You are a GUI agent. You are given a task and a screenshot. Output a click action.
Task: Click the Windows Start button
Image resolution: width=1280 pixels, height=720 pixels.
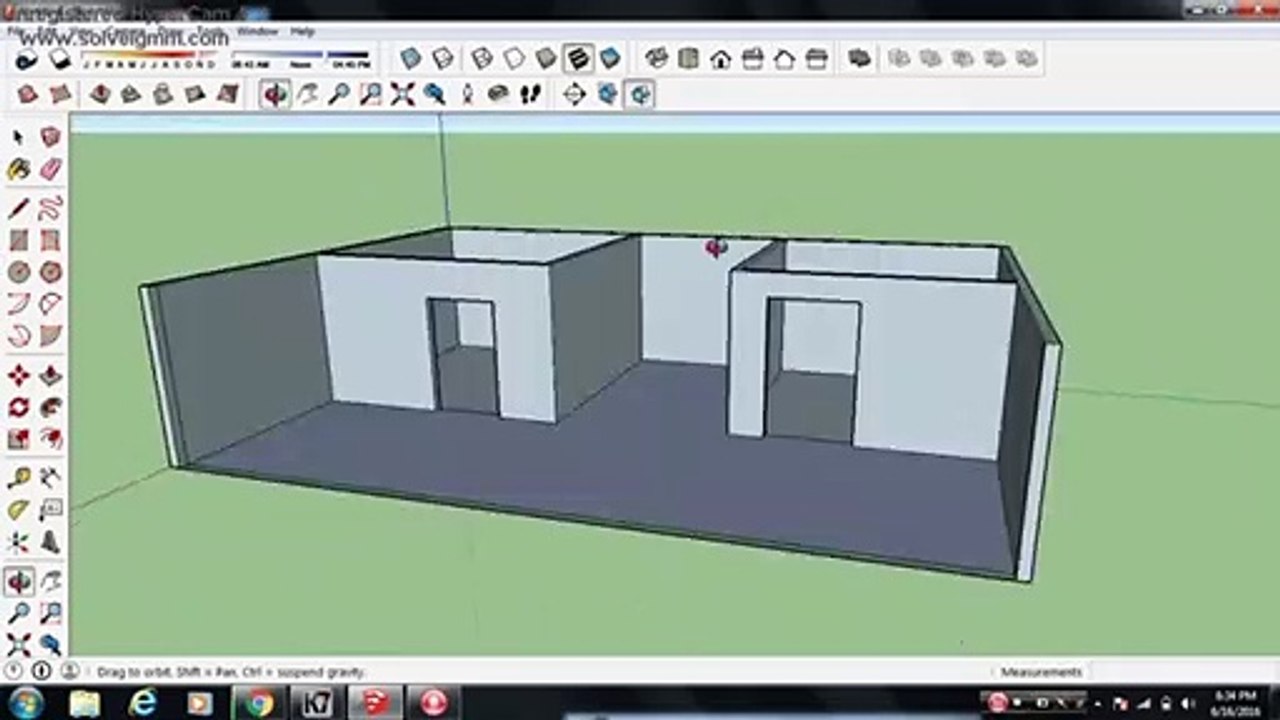[26, 703]
